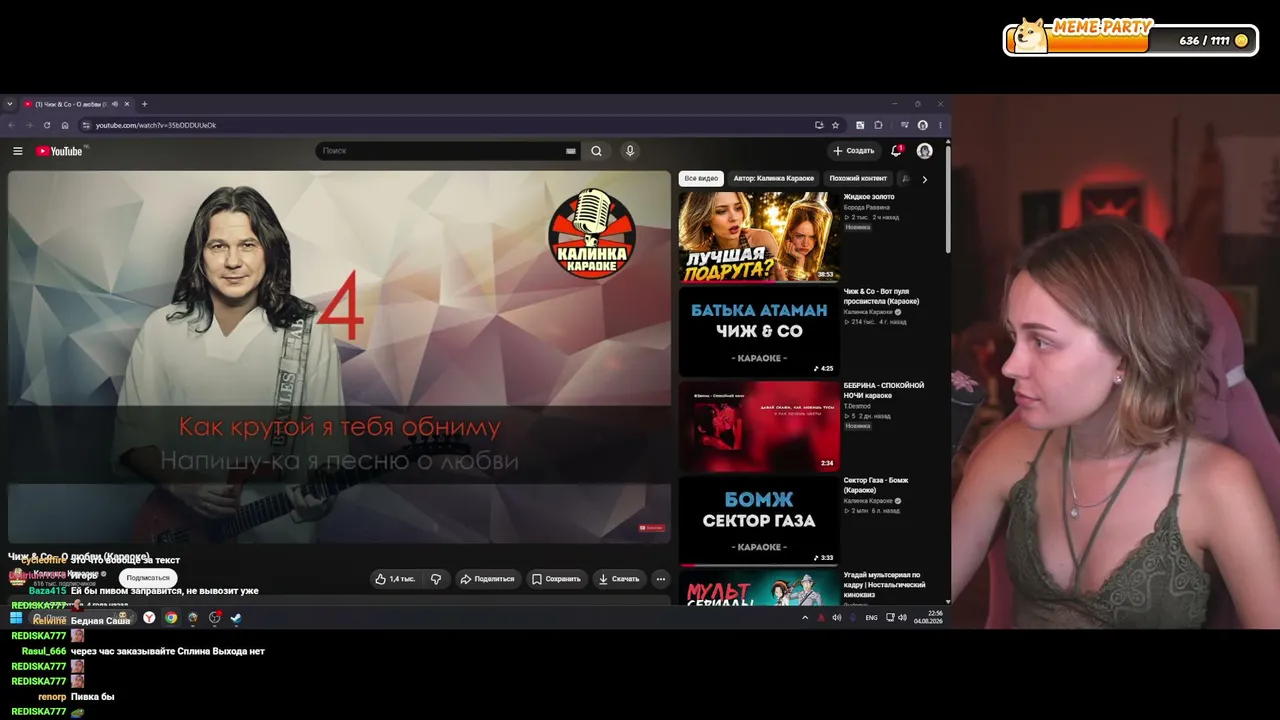Click the Подписаться subscribe button
The image size is (1280, 720).
(x=148, y=578)
